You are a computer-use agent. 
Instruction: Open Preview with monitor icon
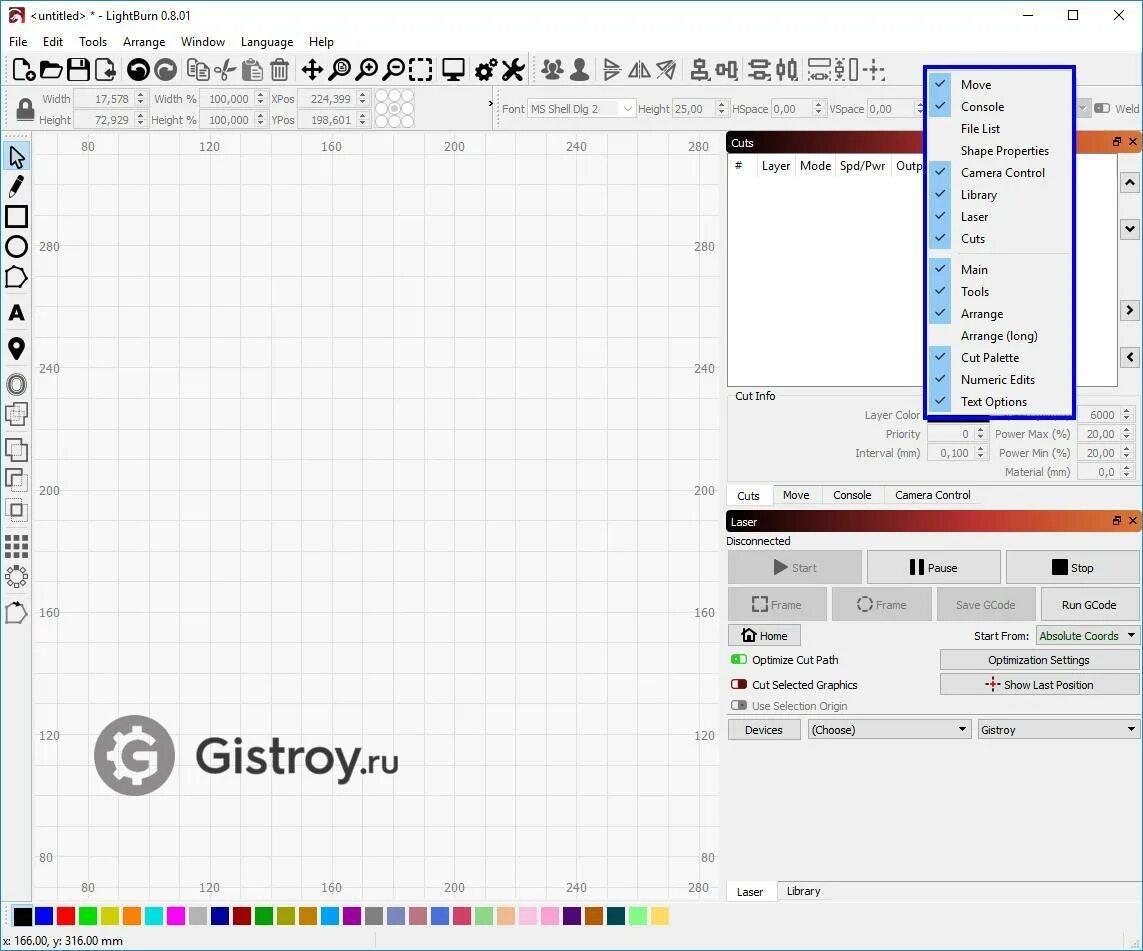[453, 70]
